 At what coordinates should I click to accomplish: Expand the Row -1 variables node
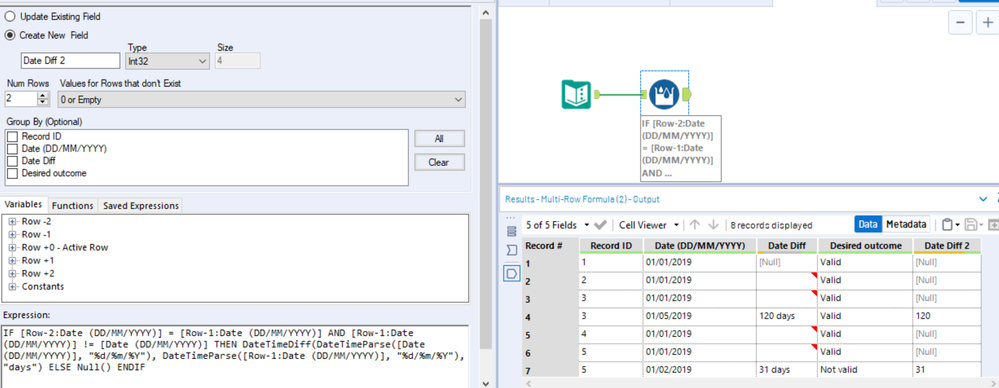[12, 234]
